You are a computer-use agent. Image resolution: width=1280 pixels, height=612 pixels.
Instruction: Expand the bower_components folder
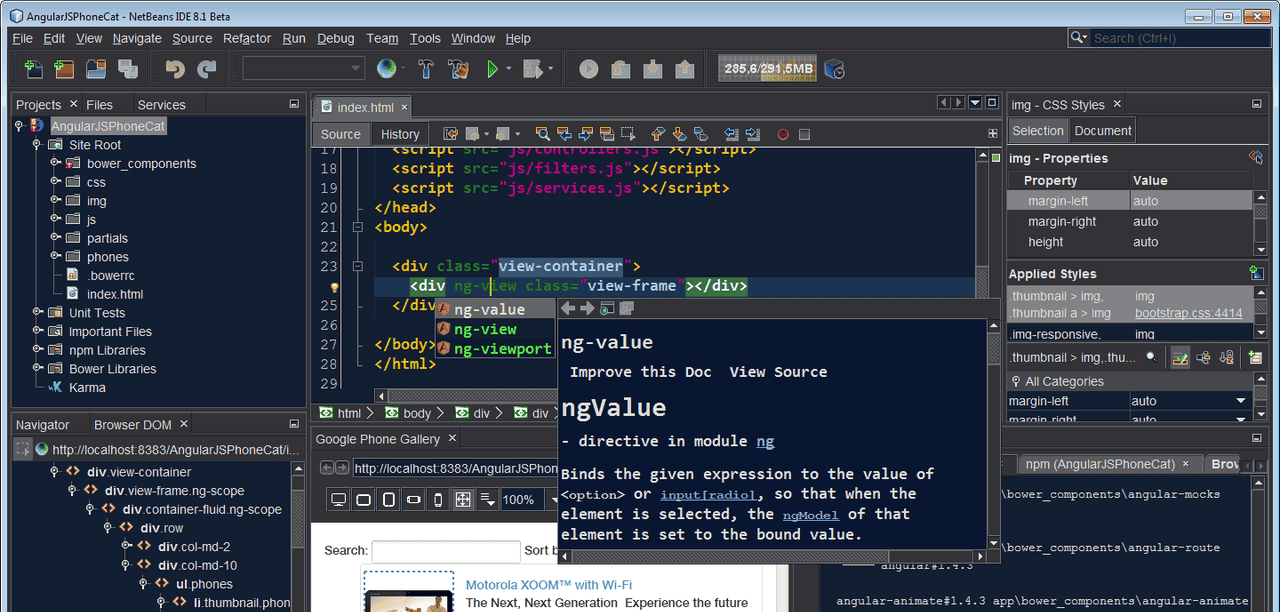click(56, 163)
